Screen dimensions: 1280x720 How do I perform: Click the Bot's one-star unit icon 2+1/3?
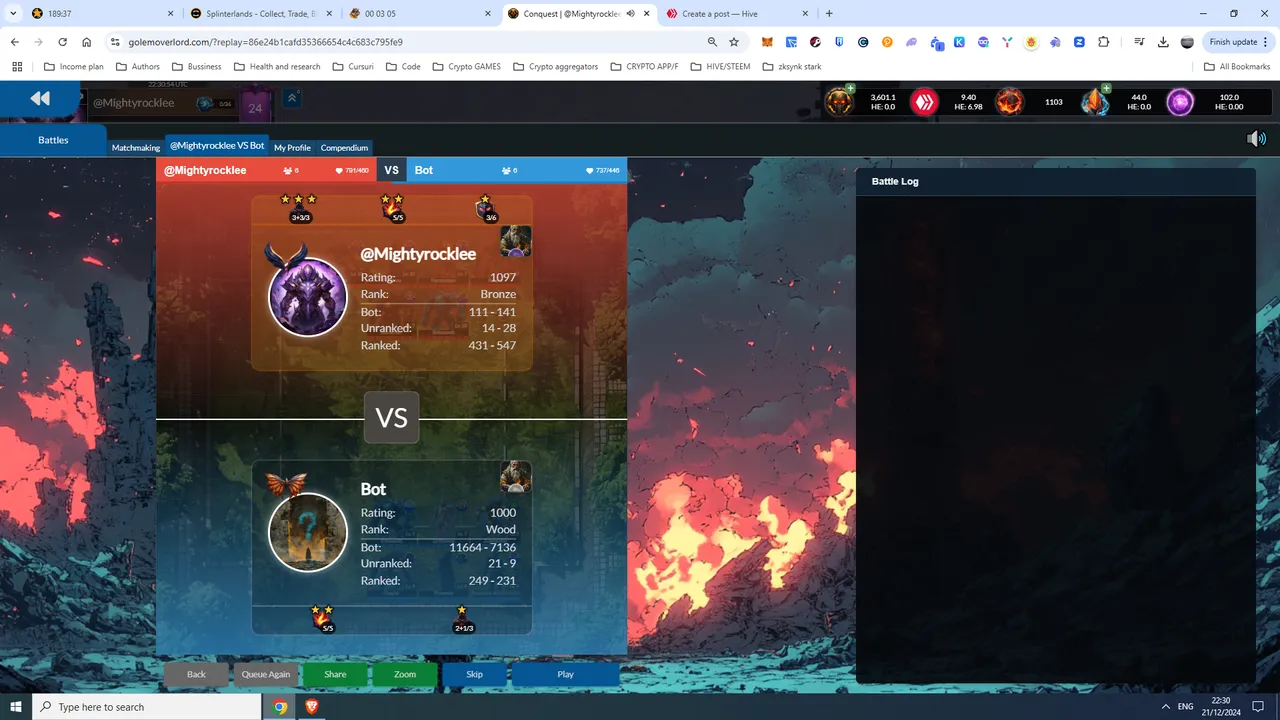point(463,619)
